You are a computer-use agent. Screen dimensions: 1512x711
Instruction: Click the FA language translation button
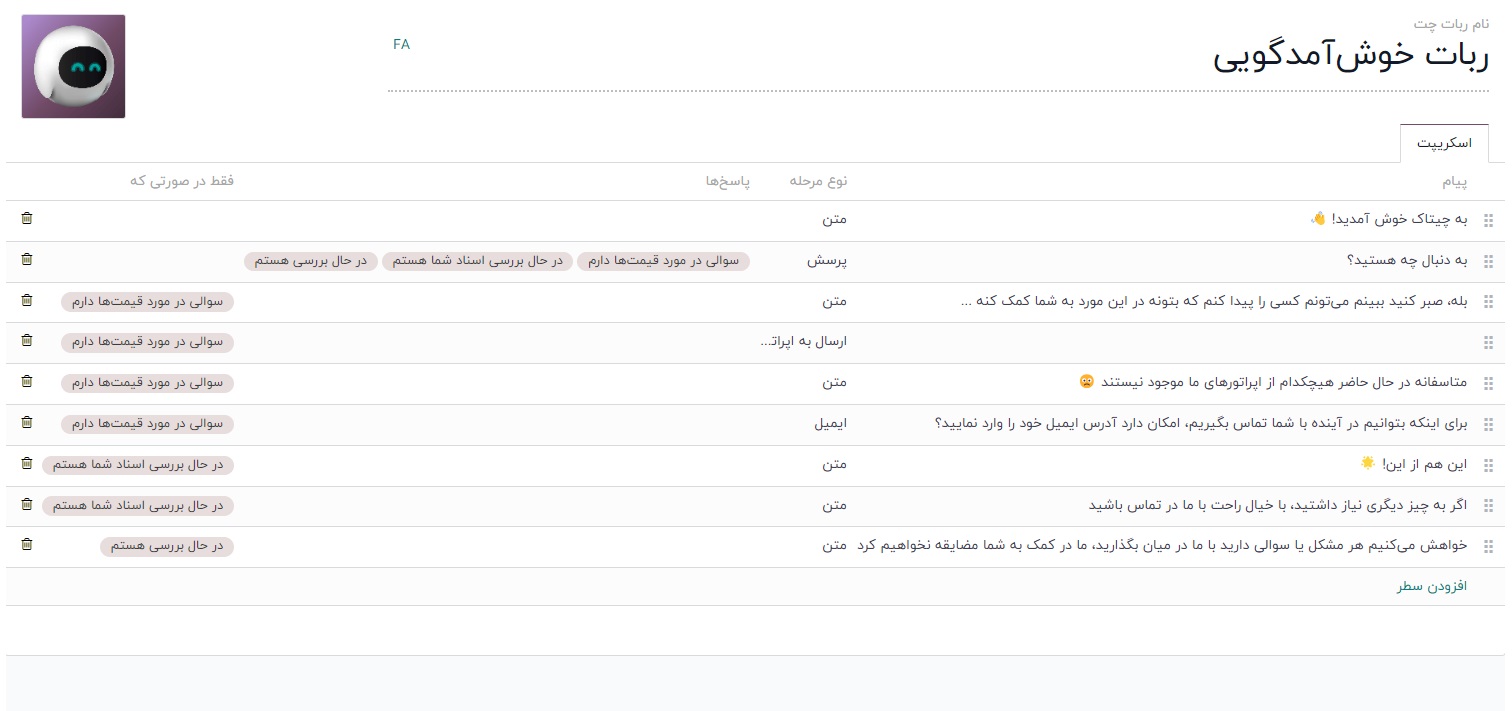coord(401,44)
